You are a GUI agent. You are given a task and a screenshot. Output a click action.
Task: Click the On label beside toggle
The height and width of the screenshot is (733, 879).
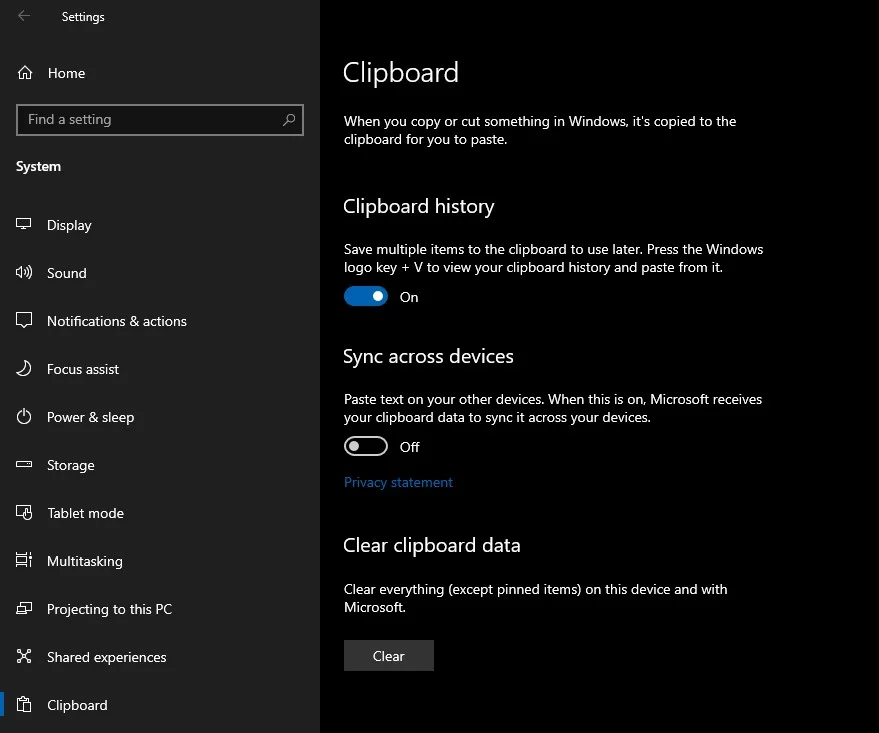point(409,297)
